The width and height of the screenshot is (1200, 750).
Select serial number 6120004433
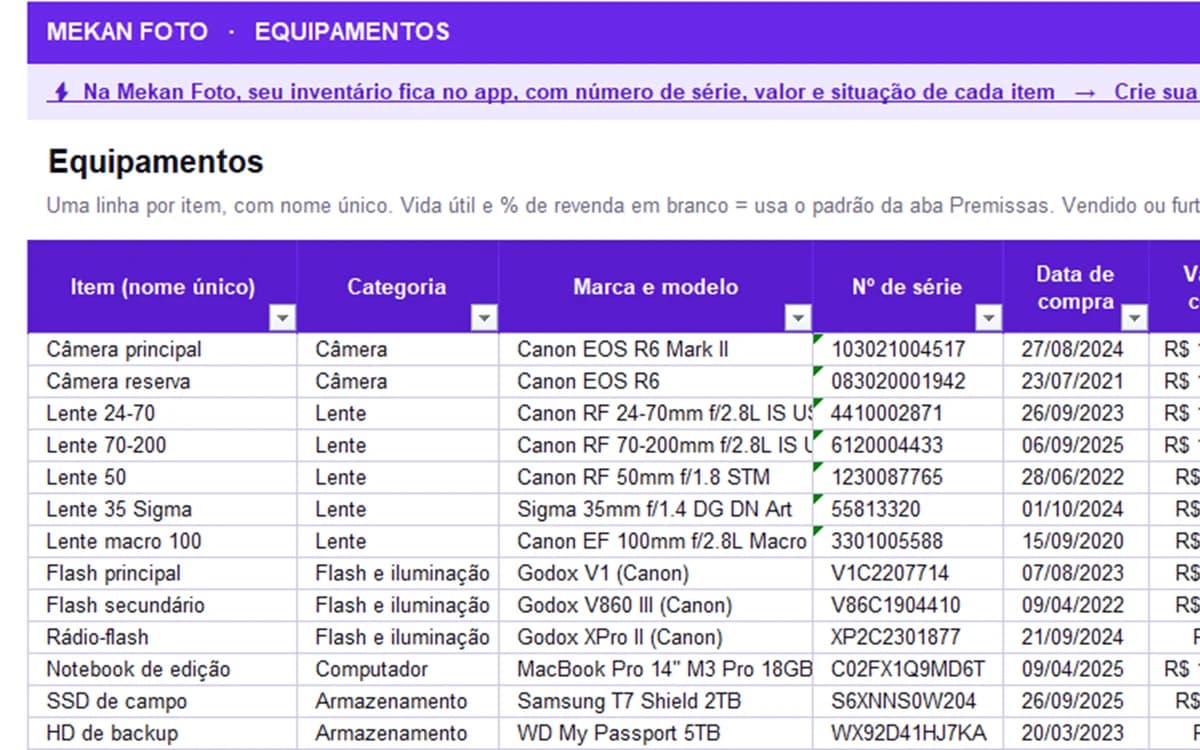point(908,445)
